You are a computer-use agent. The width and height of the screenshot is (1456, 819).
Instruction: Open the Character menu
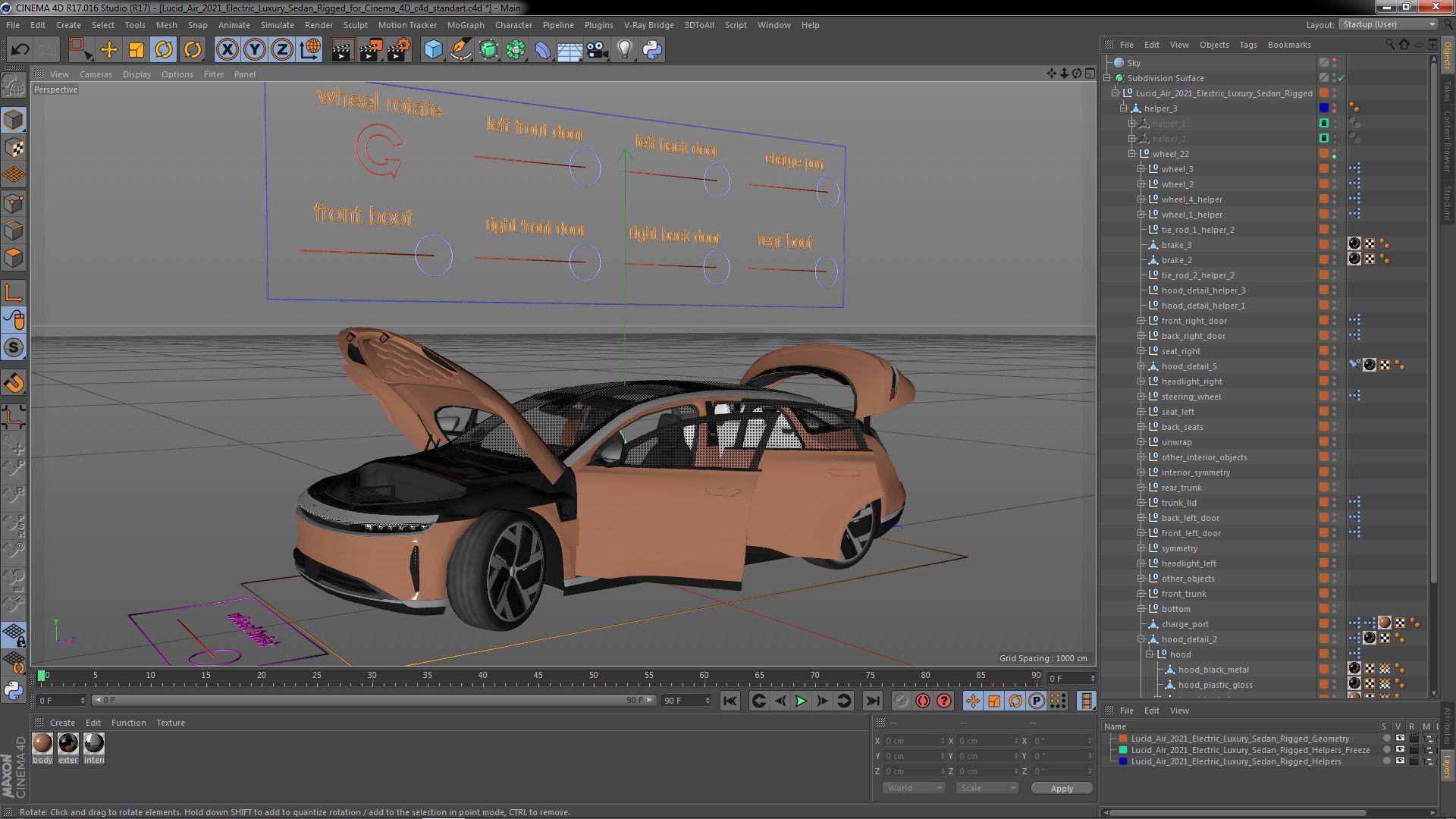point(513,25)
